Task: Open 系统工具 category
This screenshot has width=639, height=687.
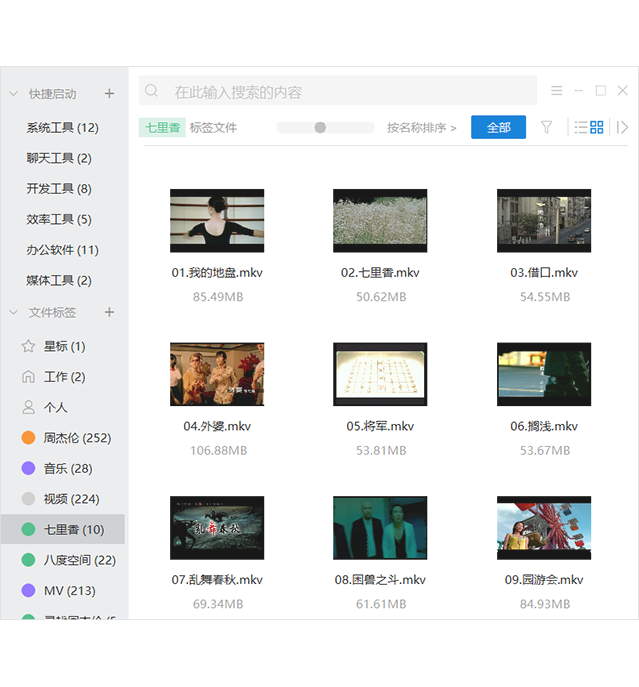Action: coord(62,128)
